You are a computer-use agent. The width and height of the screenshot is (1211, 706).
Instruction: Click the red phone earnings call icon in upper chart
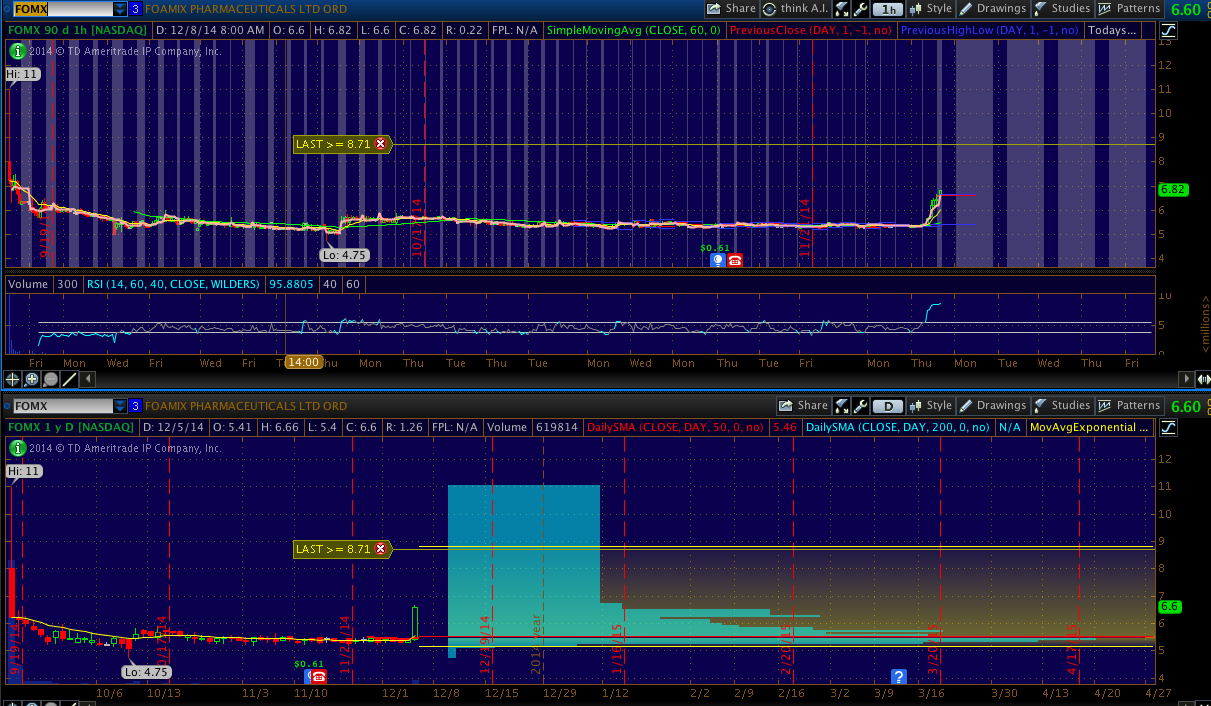pyautogui.click(x=735, y=260)
